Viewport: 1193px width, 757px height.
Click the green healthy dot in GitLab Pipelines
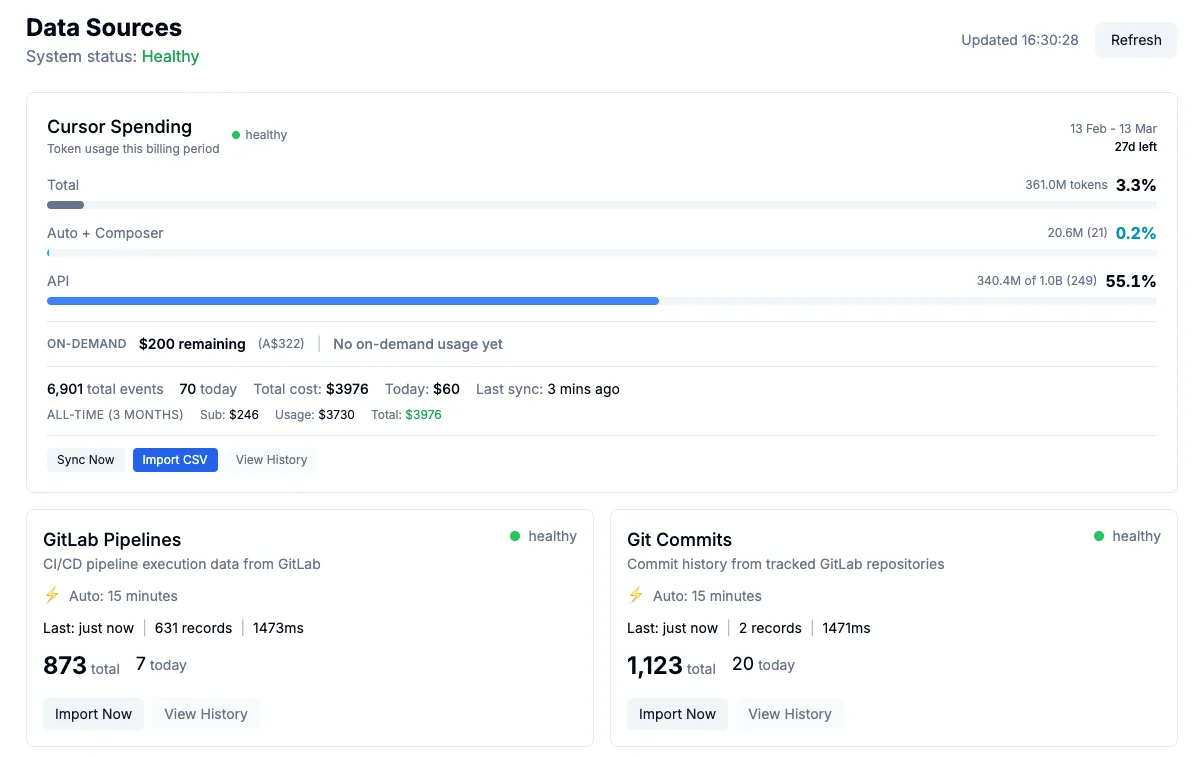pyautogui.click(x=515, y=536)
